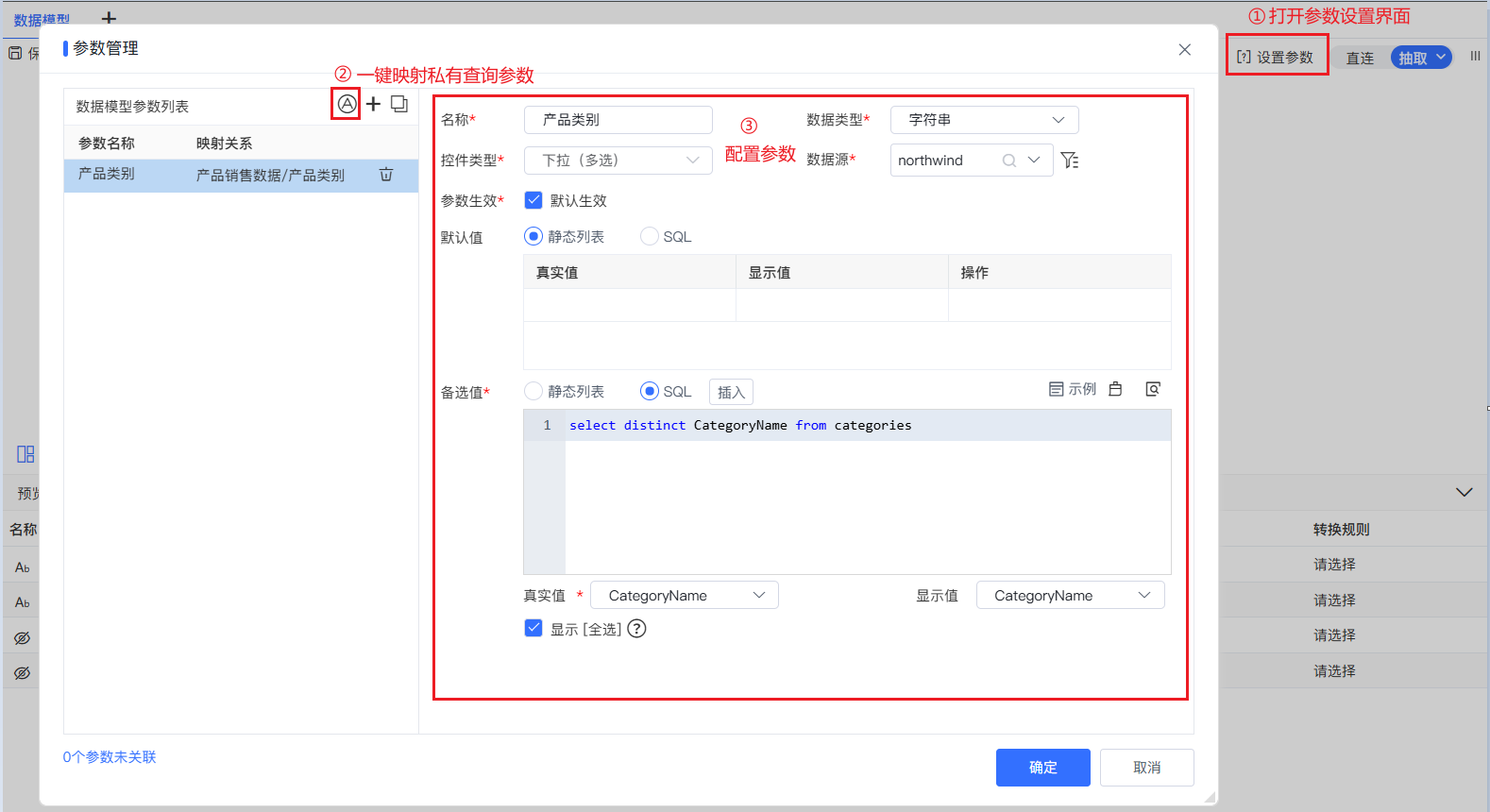Click 确定 button
The image size is (1490, 812).
pyautogui.click(x=1043, y=768)
